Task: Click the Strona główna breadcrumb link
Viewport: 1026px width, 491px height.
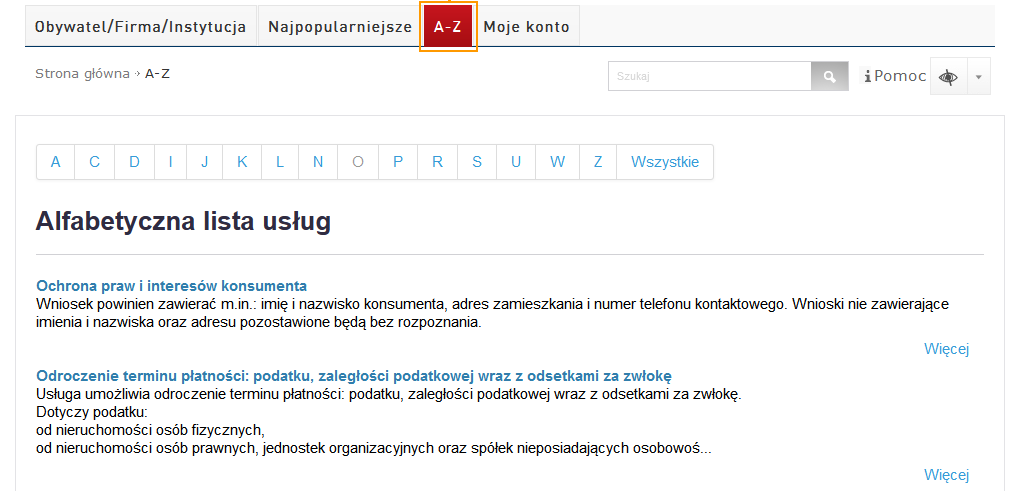Action: [x=82, y=74]
